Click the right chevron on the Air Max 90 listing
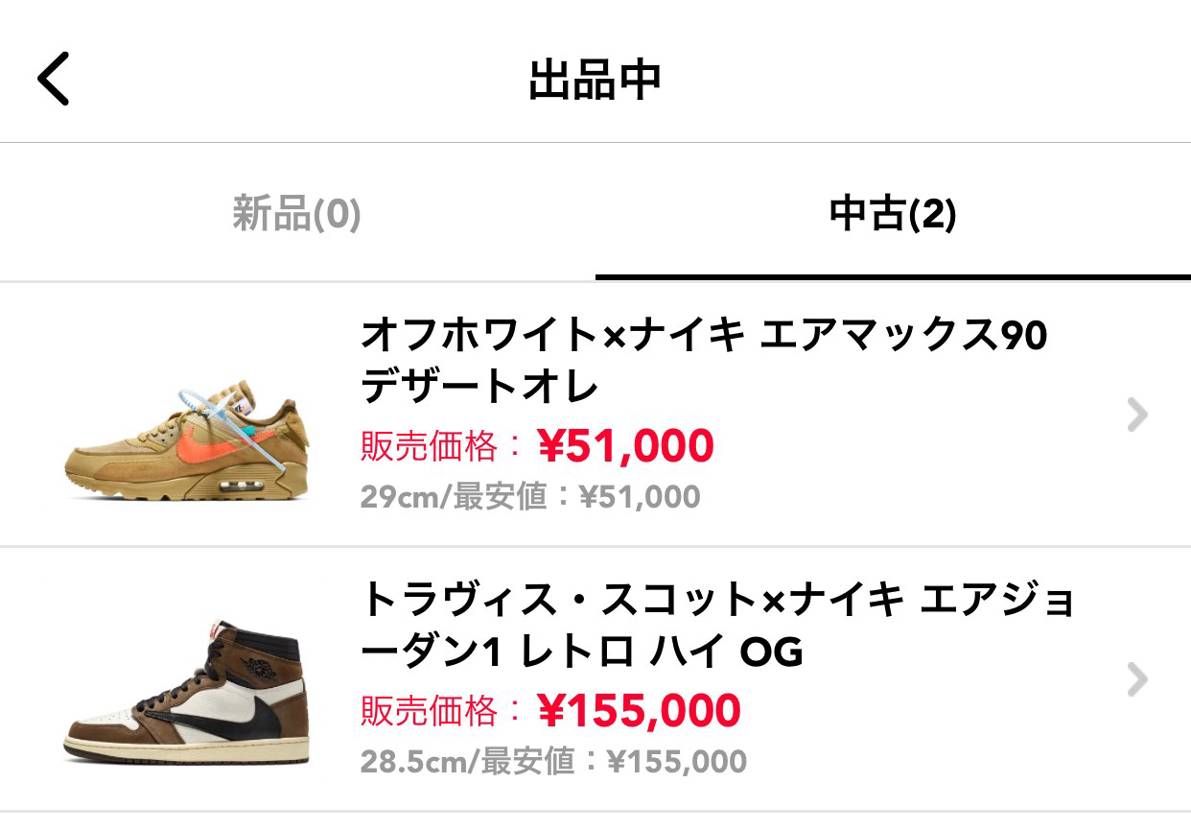The image size is (1191, 830). click(x=1136, y=415)
